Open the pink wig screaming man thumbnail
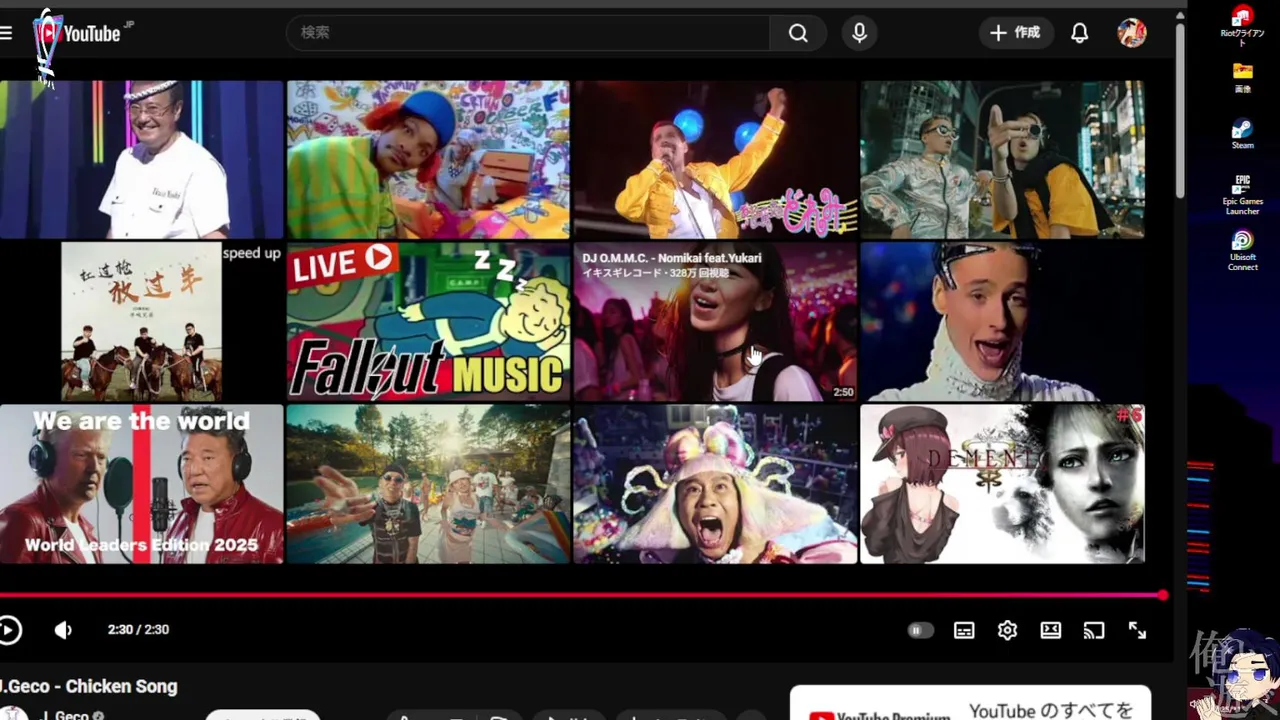 pos(715,484)
